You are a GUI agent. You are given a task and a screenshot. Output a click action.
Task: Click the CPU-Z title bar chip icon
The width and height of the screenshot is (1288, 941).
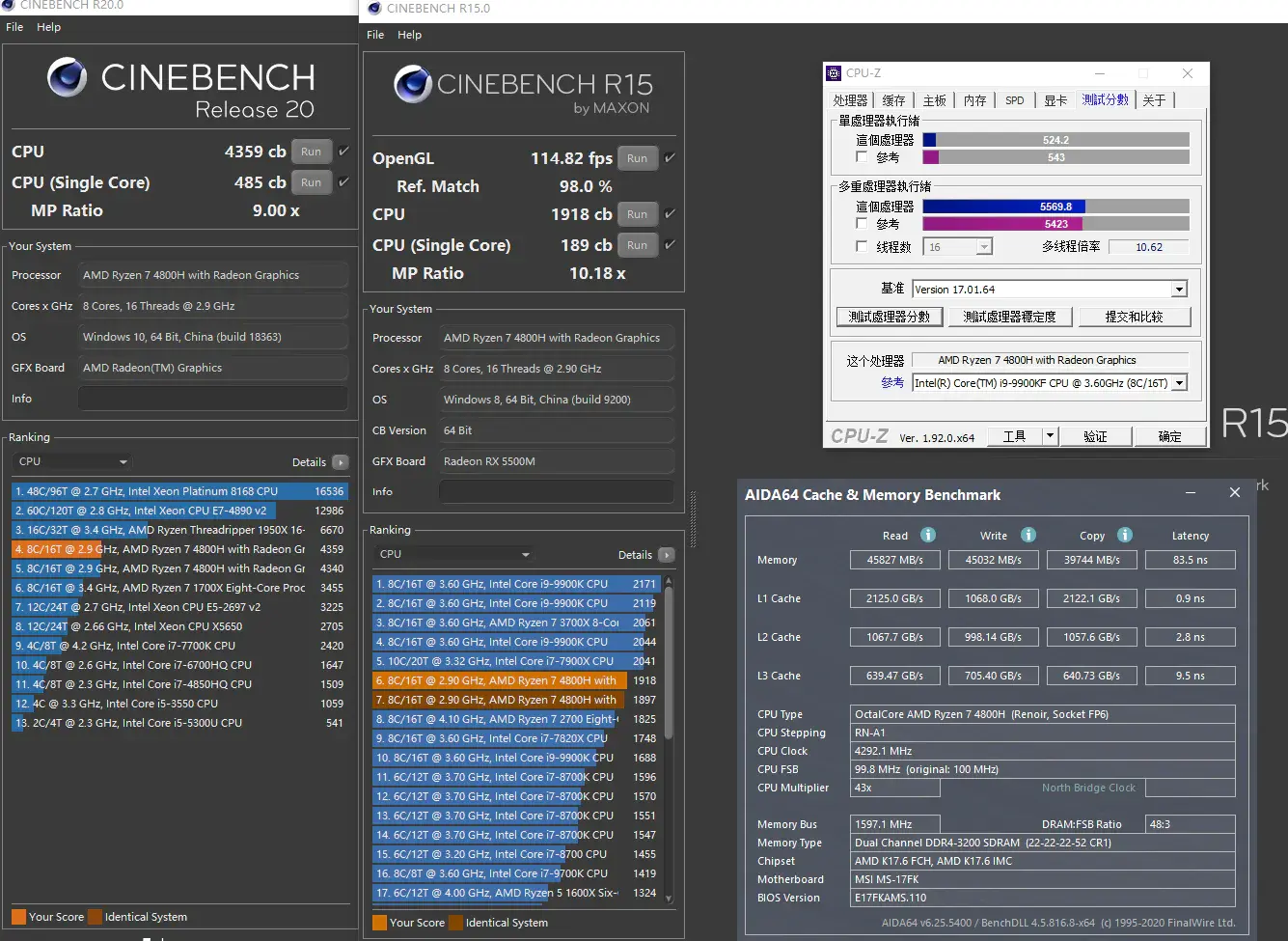(835, 73)
